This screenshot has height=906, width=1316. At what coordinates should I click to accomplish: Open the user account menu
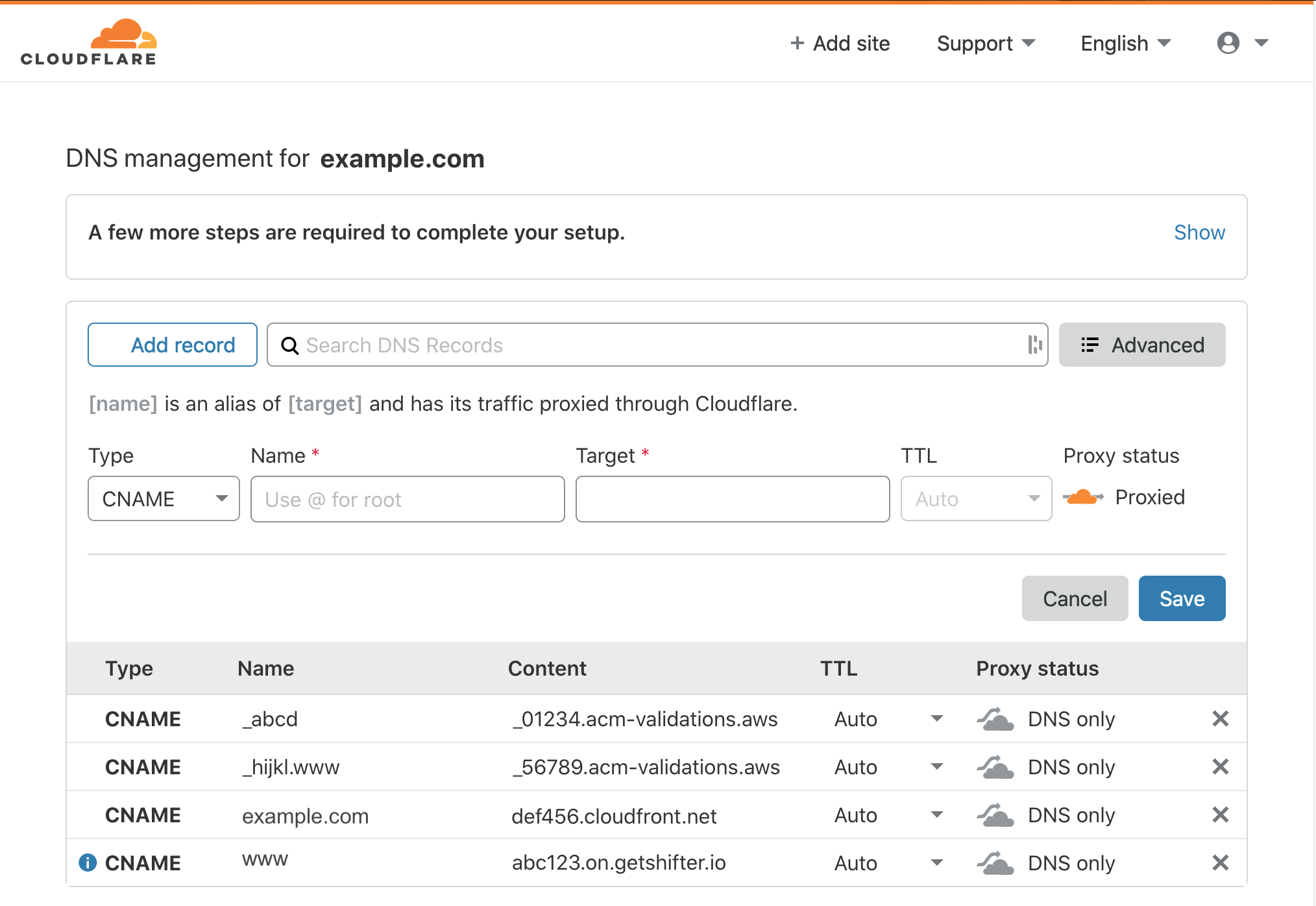coord(1242,43)
